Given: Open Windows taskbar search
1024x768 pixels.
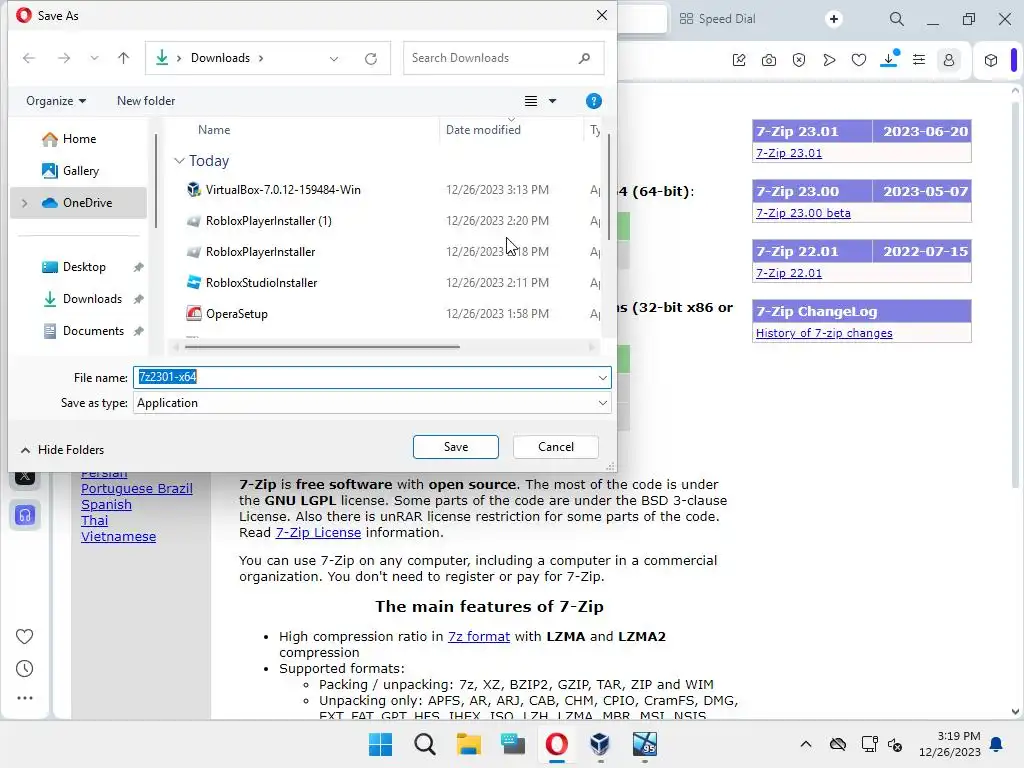Looking at the screenshot, I should (x=424, y=744).
